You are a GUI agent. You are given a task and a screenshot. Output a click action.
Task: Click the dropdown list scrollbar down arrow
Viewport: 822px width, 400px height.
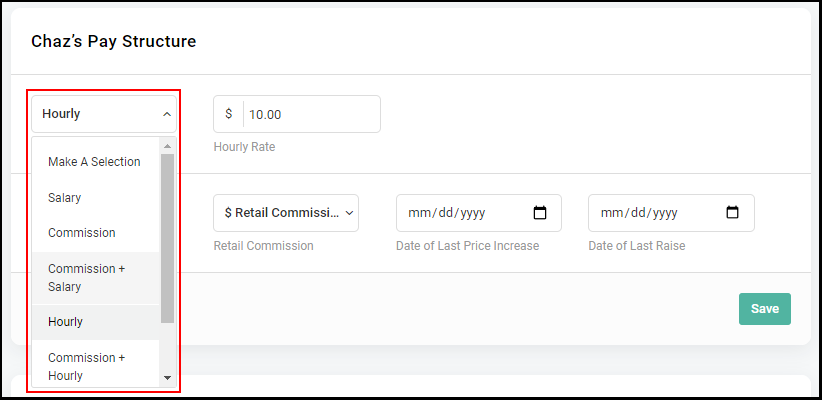(x=167, y=377)
